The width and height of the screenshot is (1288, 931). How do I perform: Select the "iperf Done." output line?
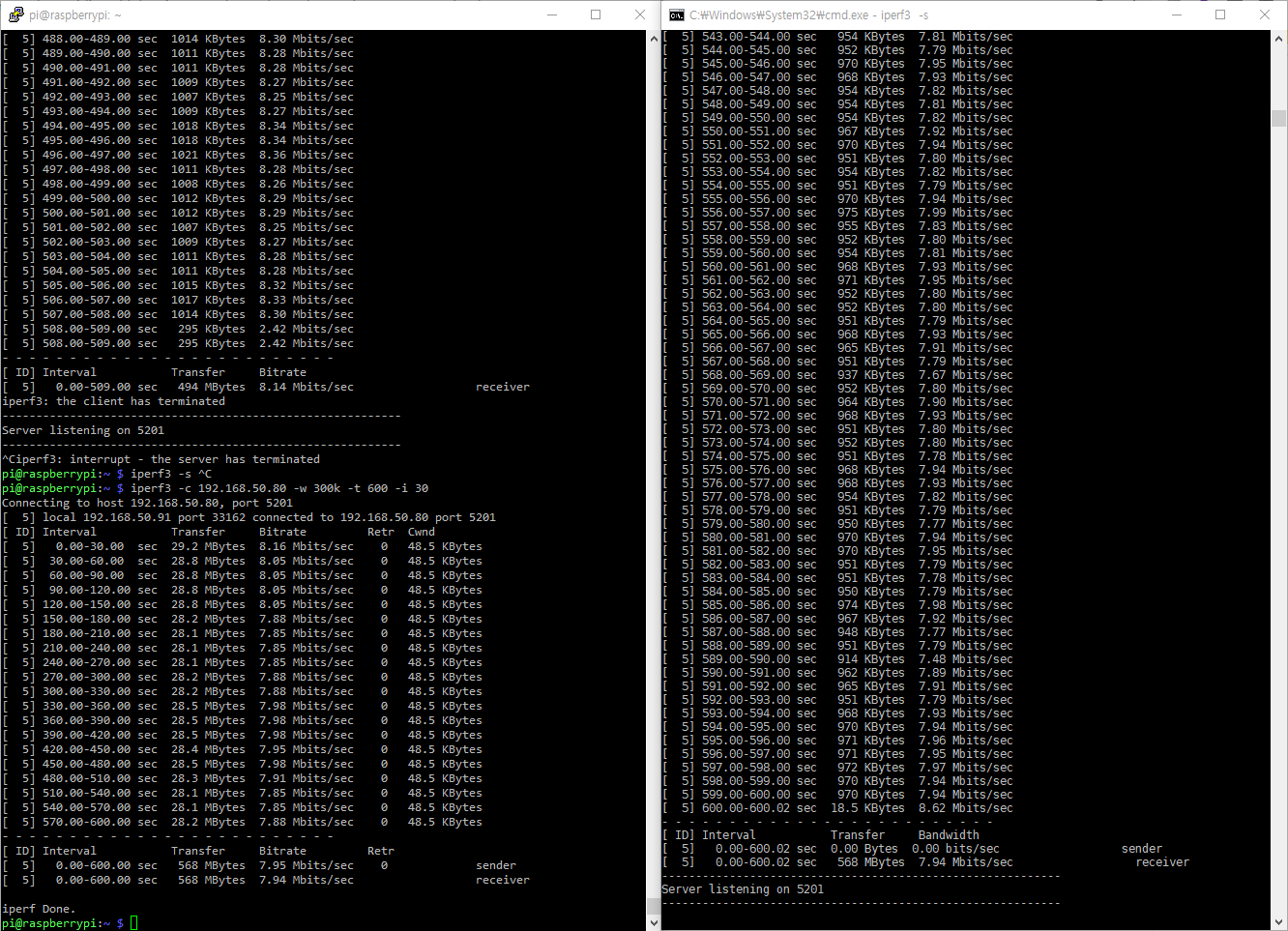[x=39, y=909]
